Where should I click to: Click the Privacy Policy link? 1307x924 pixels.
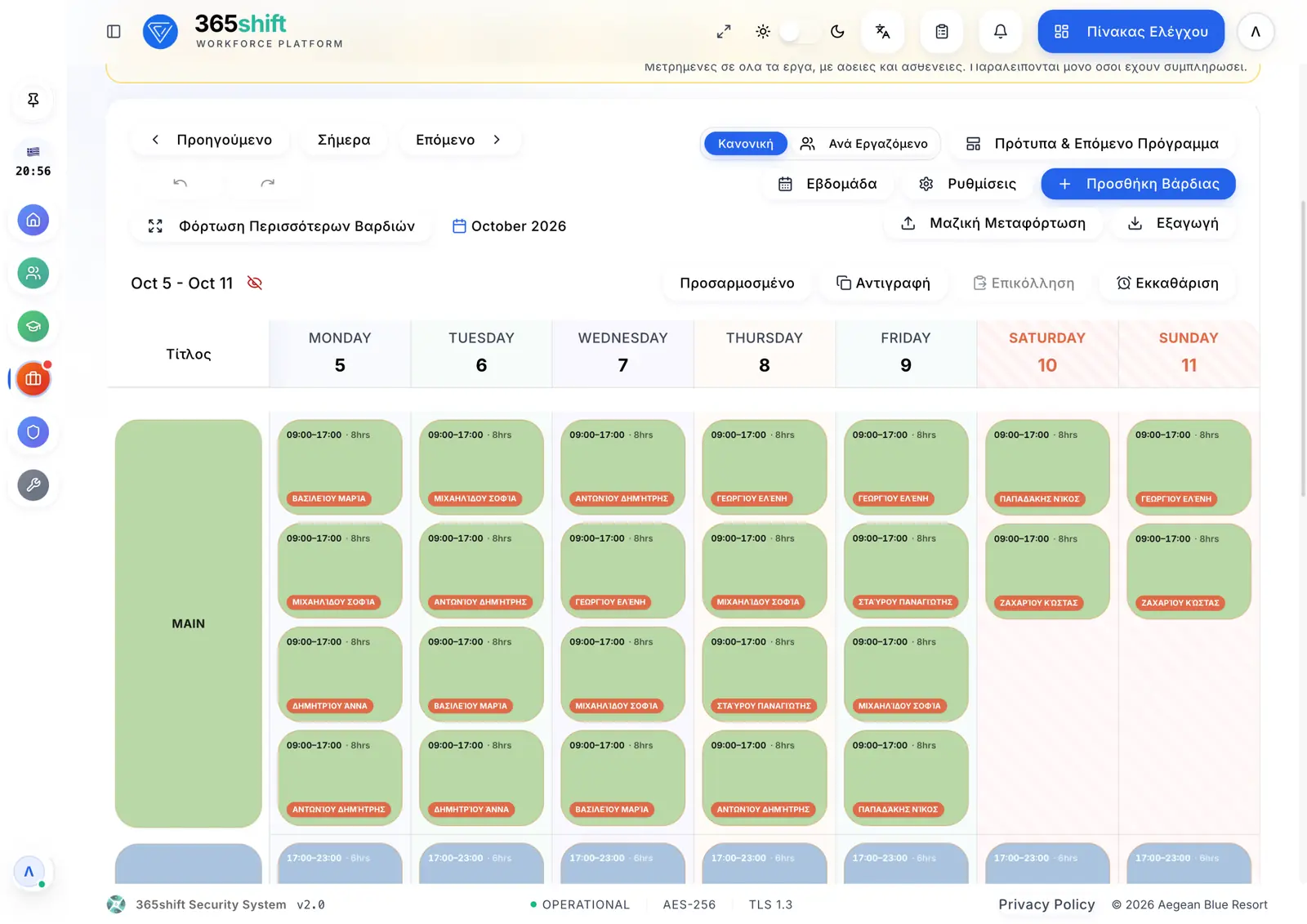click(x=1046, y=904)
